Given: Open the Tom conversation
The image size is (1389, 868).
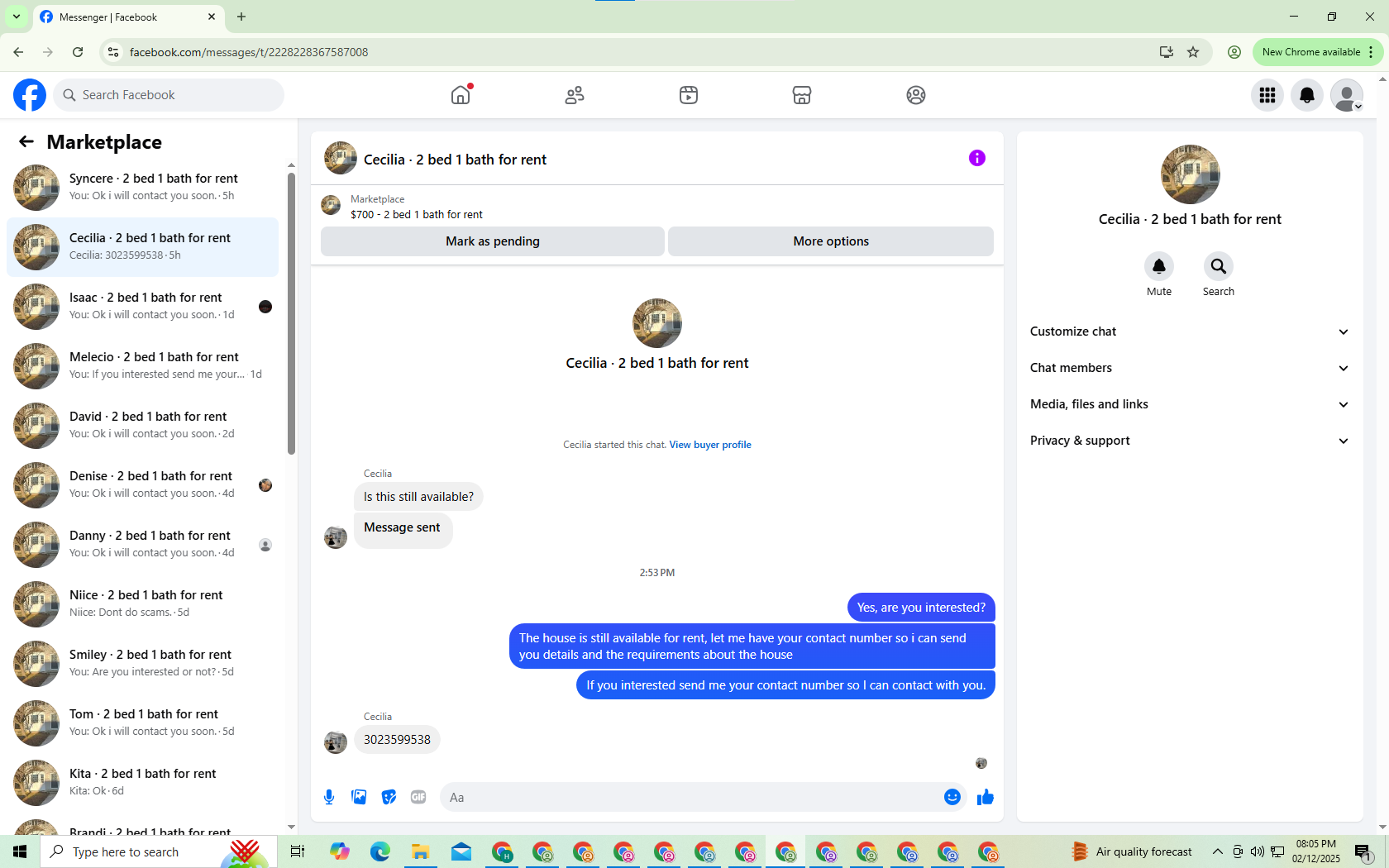Looking at the screenshot, I should click(142, 723).
